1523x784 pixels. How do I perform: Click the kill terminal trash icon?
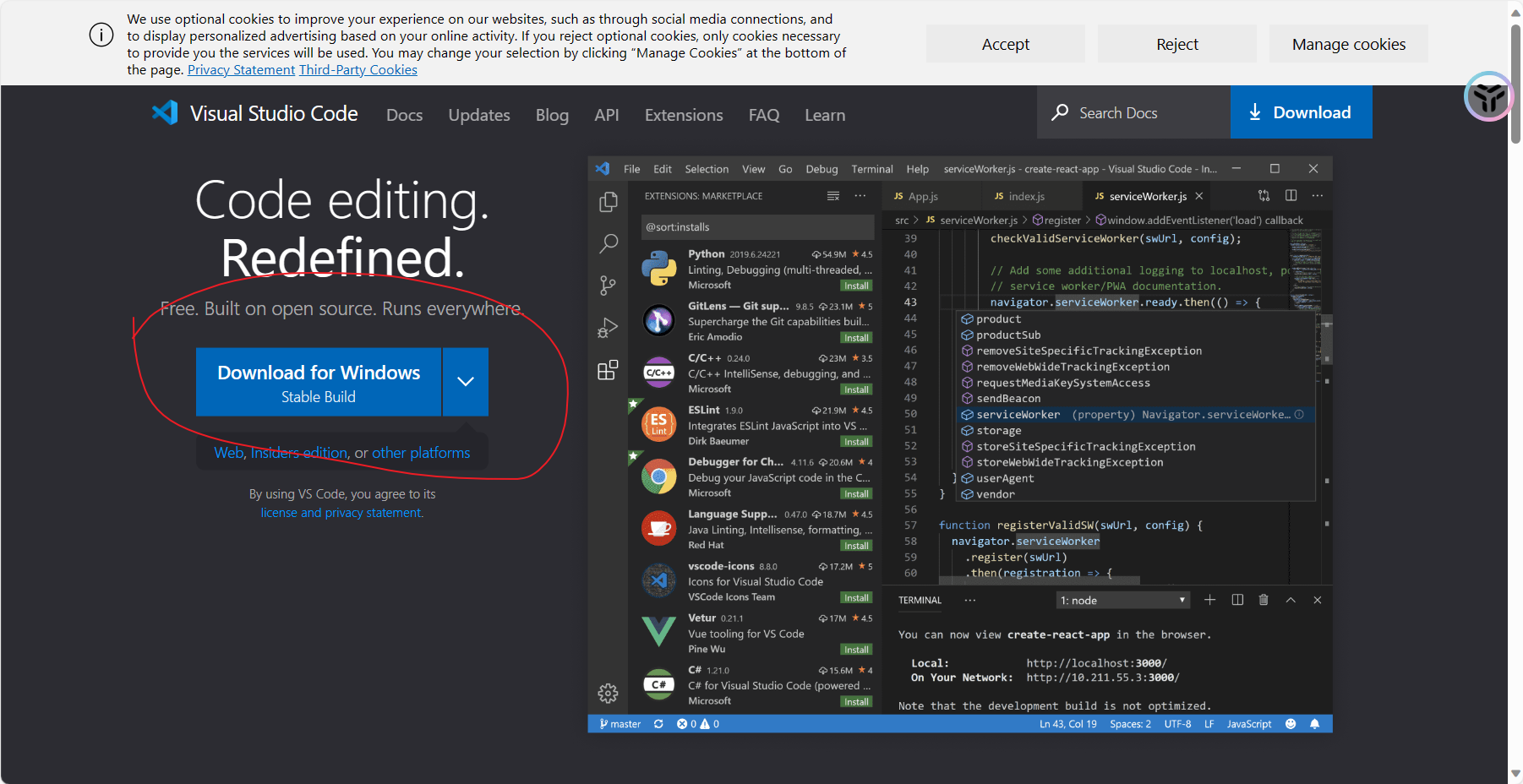point(1264,600)
